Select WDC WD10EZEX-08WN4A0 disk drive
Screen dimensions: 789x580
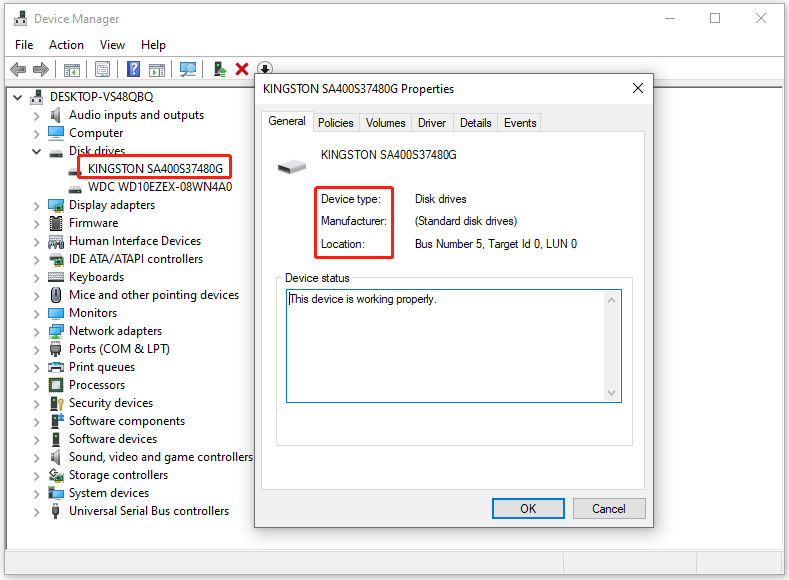click(160, 187)
